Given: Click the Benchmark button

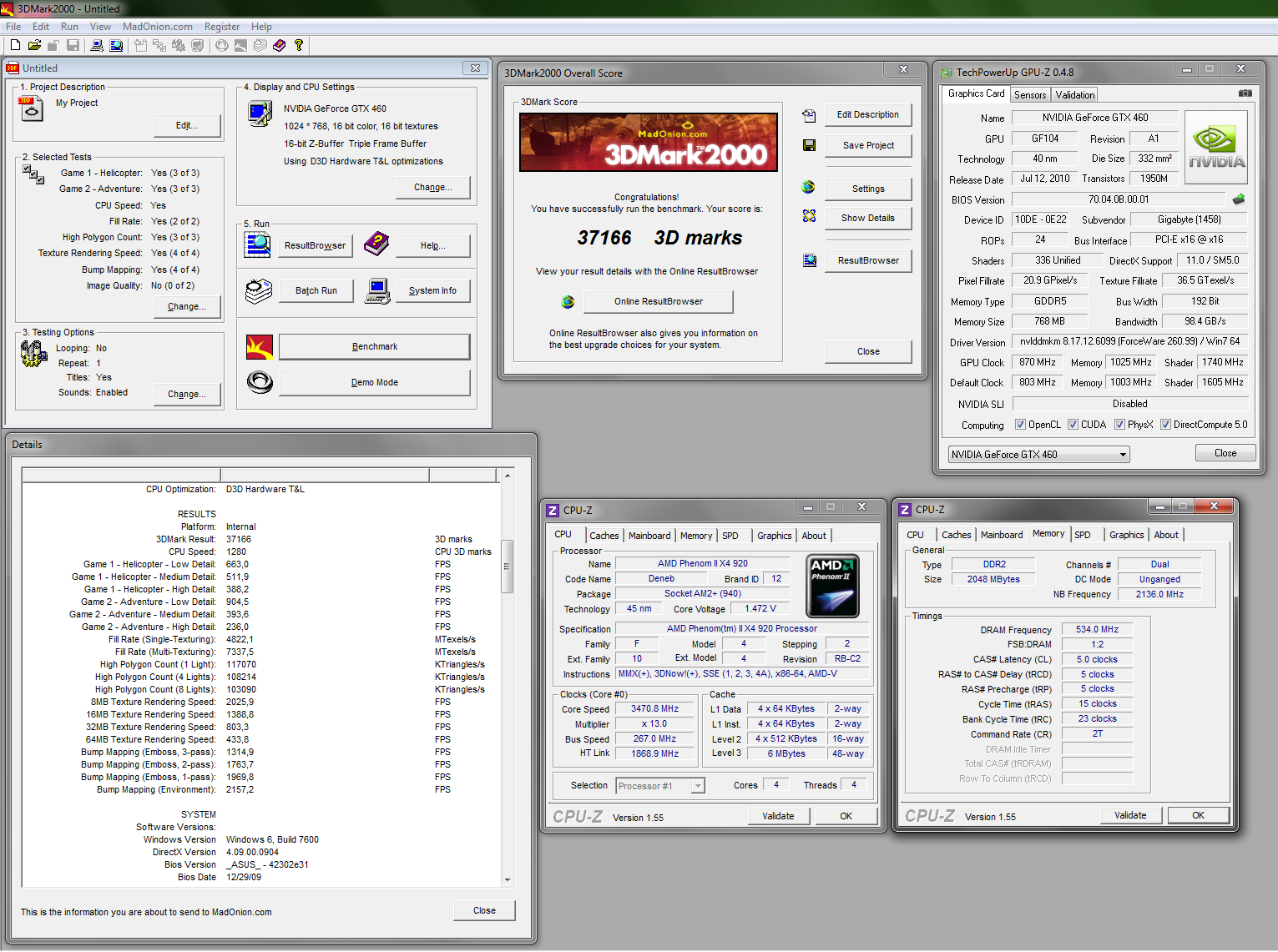Looking at the screenshot, I should tap(375, 346).
